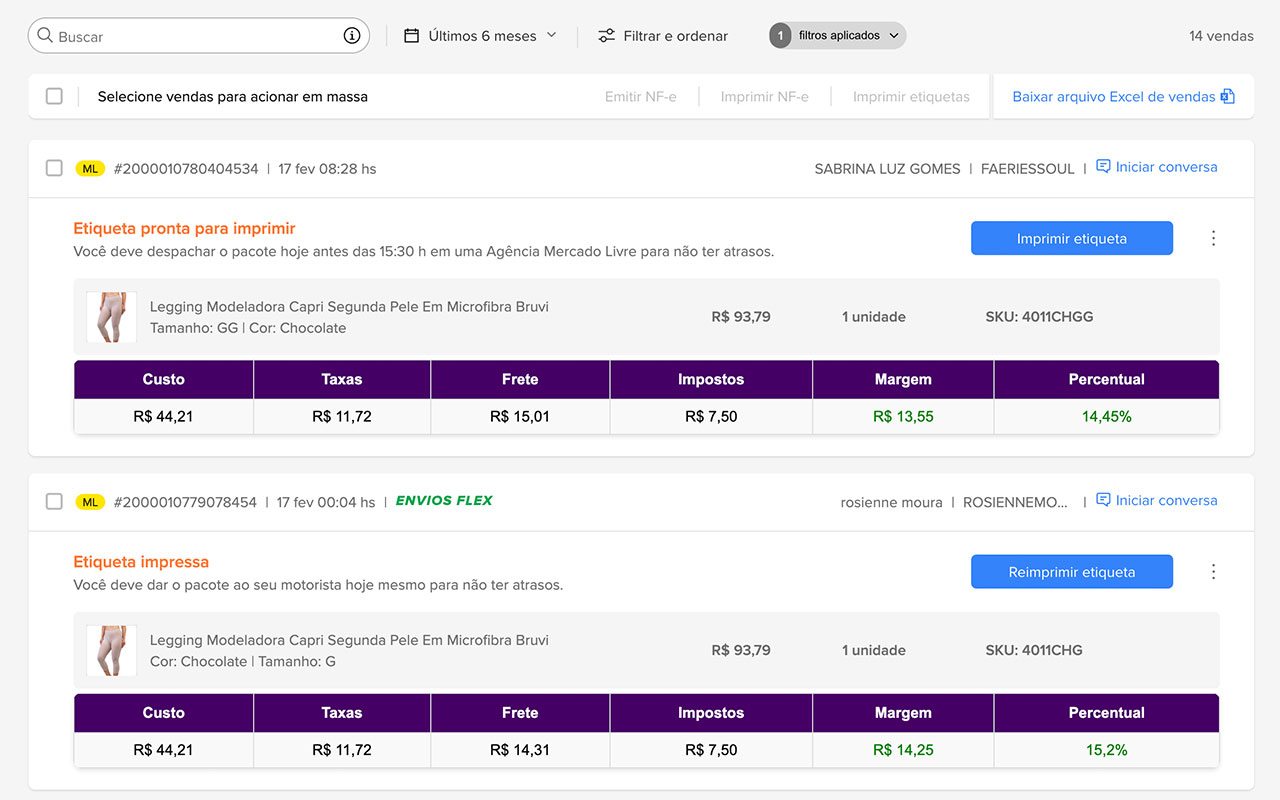1280x800 pixels.
Task: Toggle the select-all sales checkbox
Action: pos(54,97)
